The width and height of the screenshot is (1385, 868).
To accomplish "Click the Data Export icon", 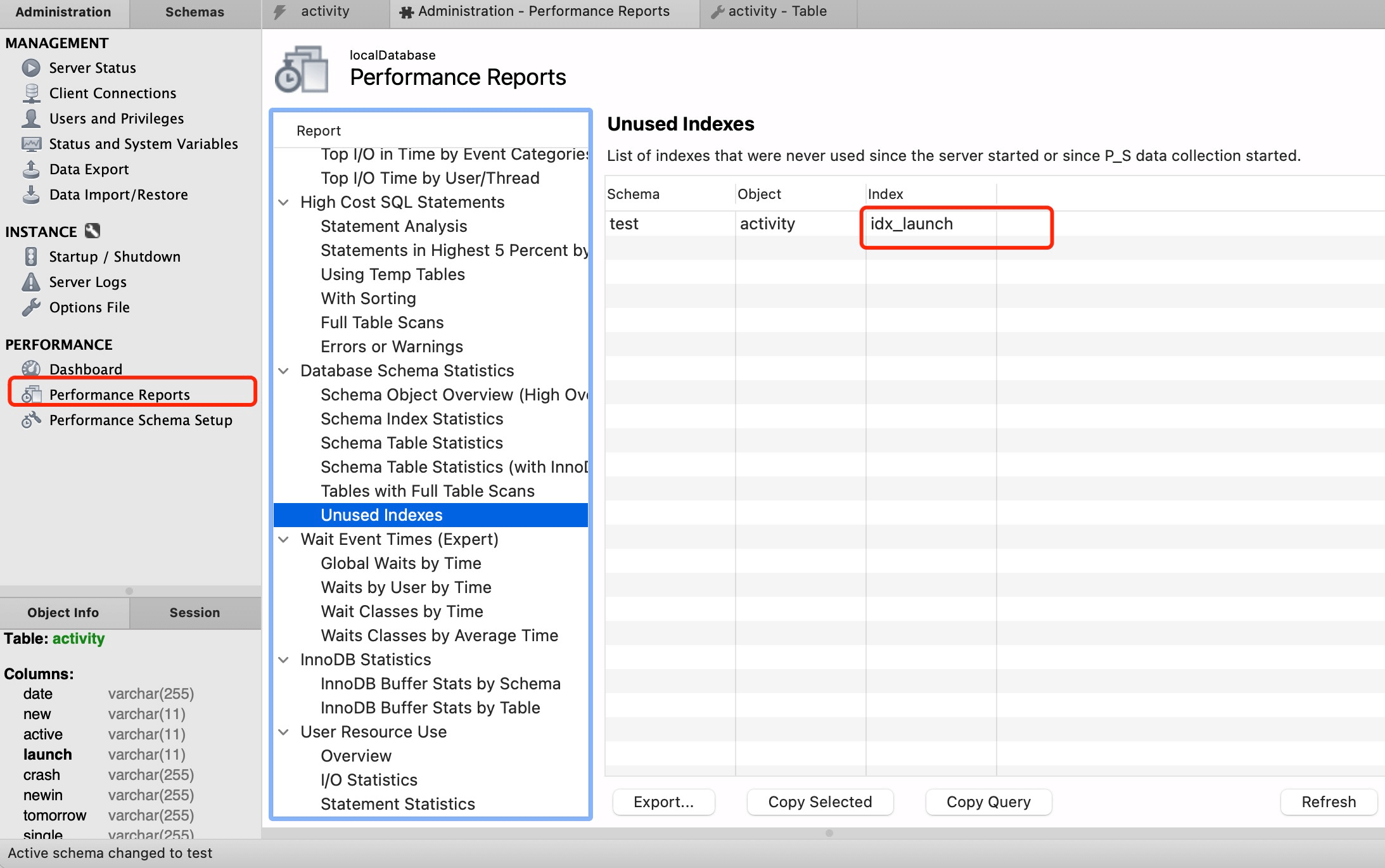I will coord(31,169).
